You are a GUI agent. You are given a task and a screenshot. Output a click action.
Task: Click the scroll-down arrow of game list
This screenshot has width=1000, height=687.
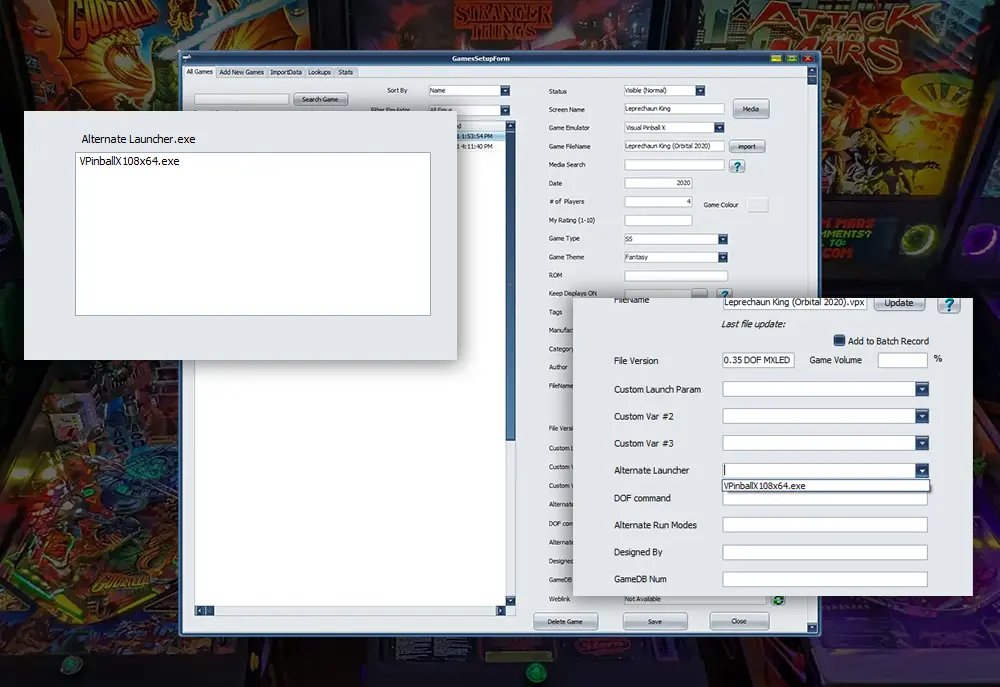point(510,600)
